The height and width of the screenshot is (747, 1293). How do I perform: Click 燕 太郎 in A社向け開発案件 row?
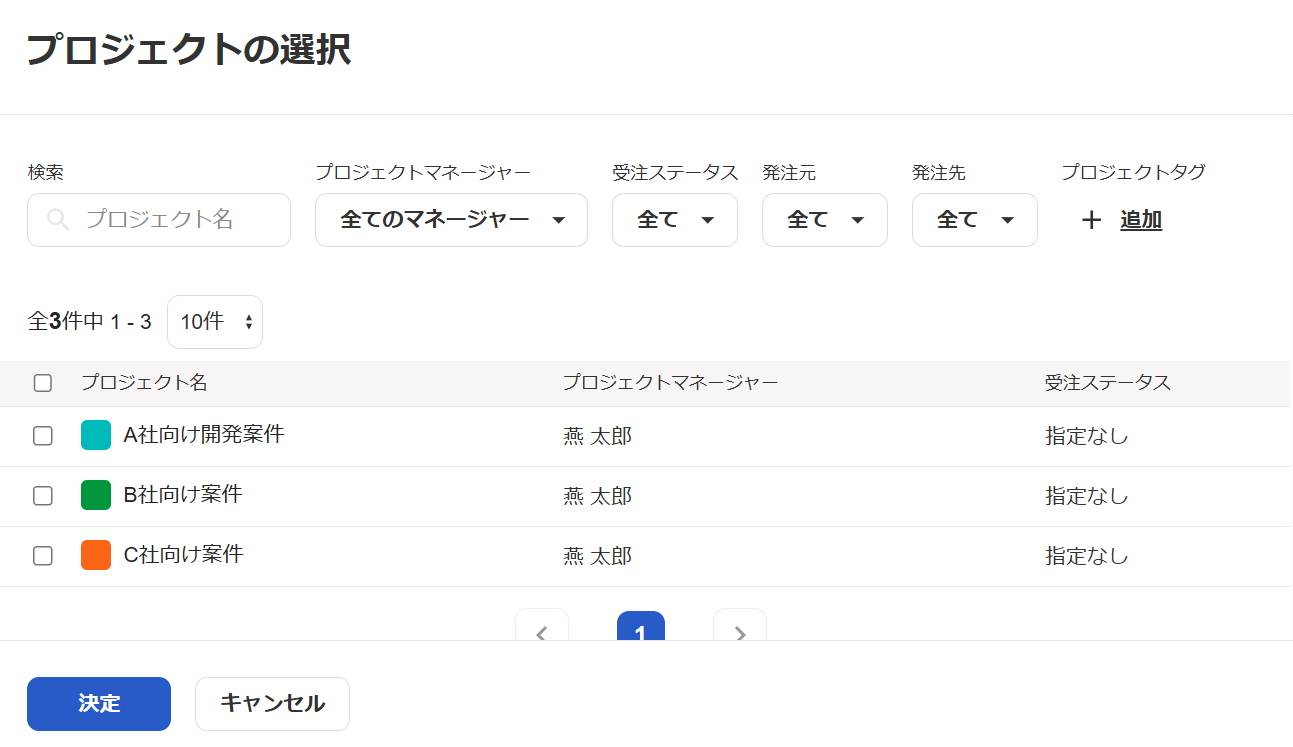pos(598,437)
